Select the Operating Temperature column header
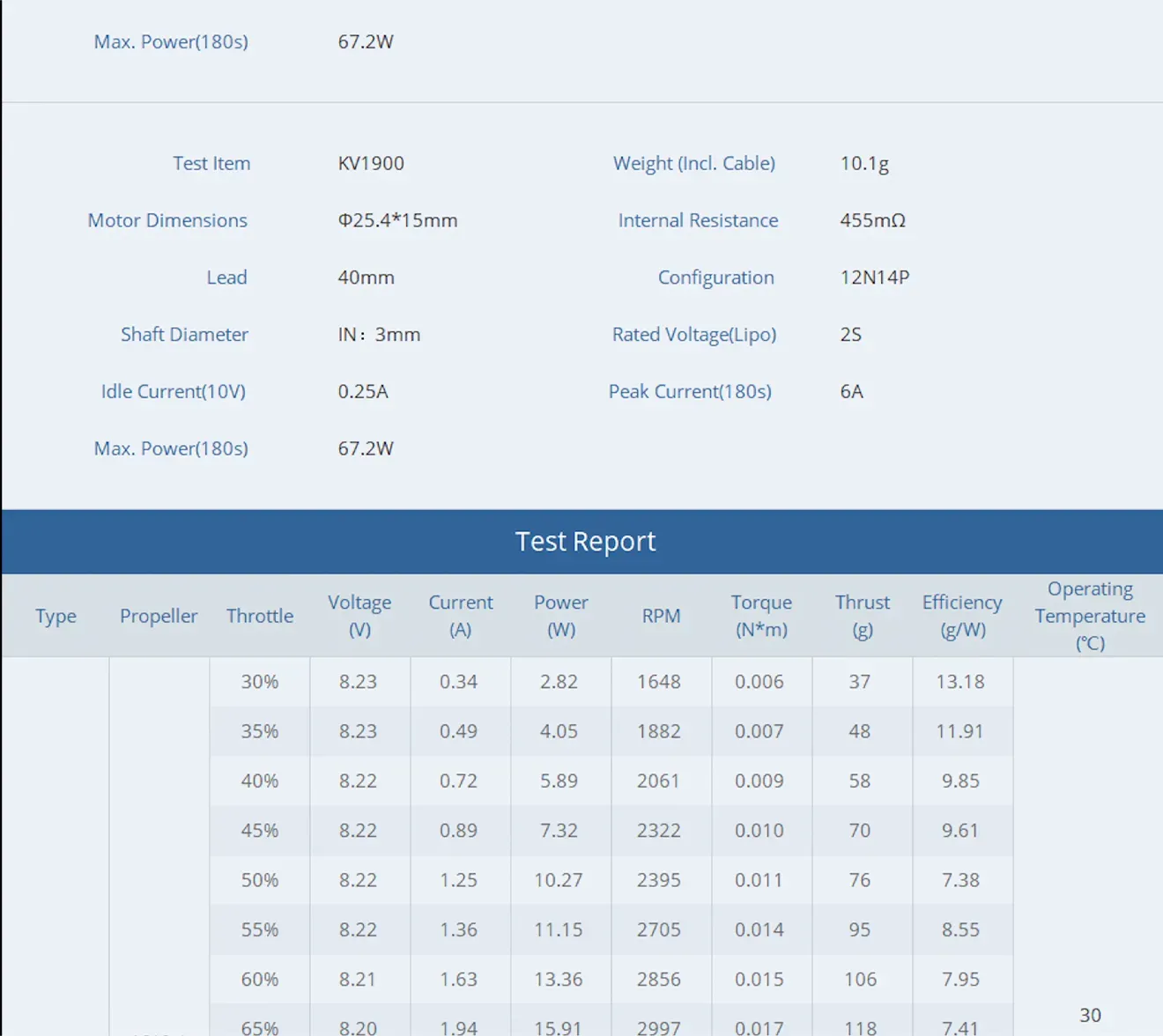Screen dimensions: 1163x1036 coord(1090,616)
